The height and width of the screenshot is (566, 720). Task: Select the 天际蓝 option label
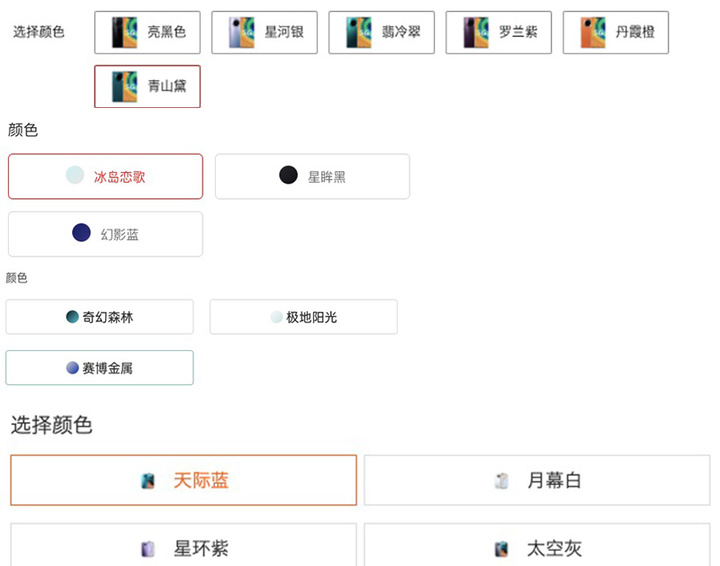[201, 481]
